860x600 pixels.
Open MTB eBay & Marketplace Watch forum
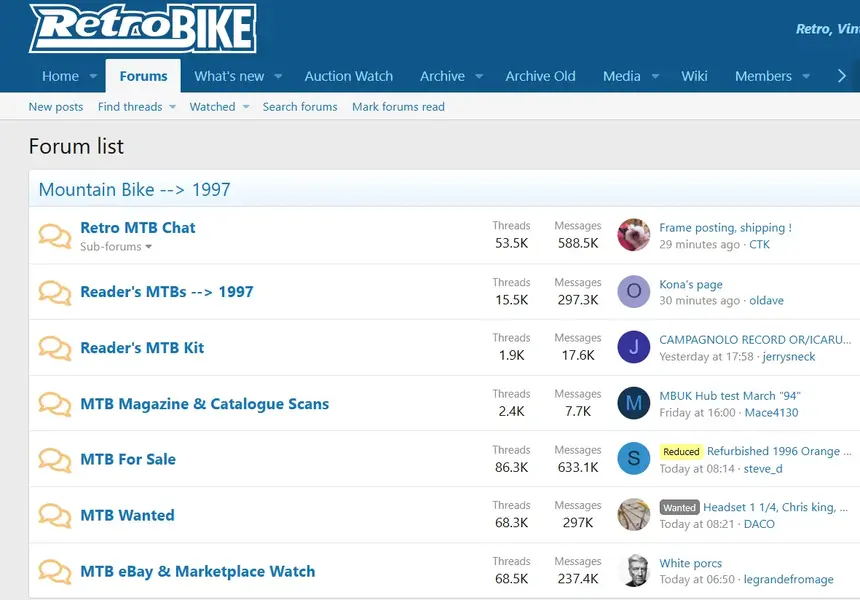pos(197,571)
